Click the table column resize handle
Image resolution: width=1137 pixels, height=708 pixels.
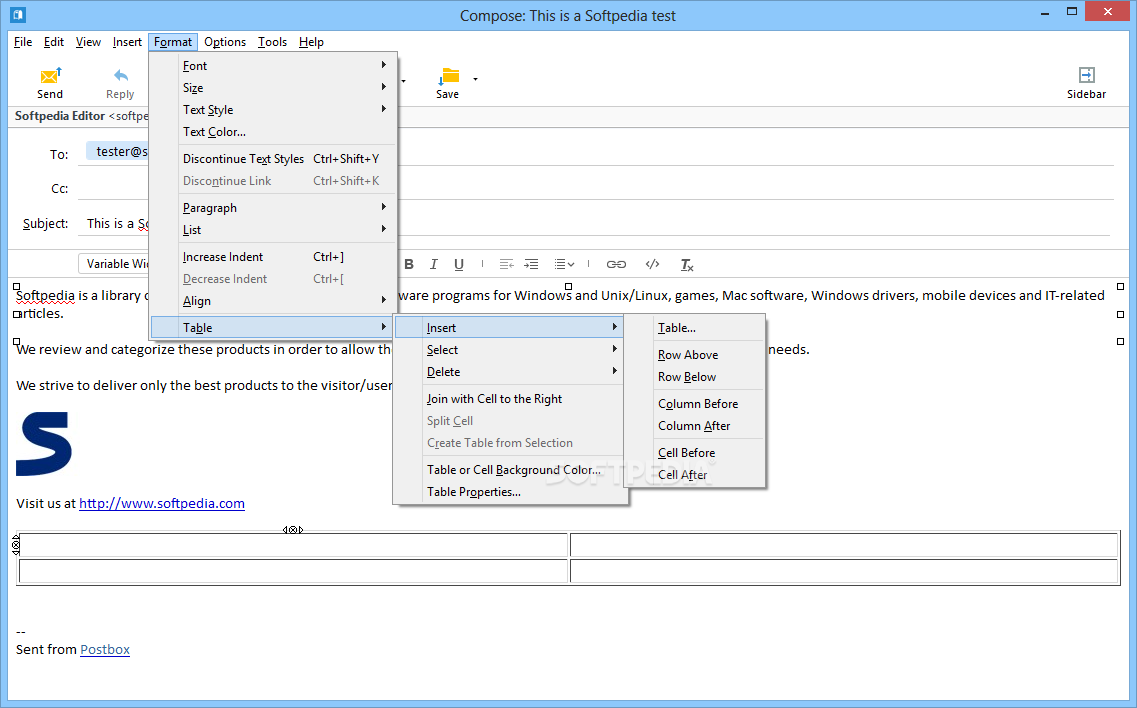pos(293,530)
